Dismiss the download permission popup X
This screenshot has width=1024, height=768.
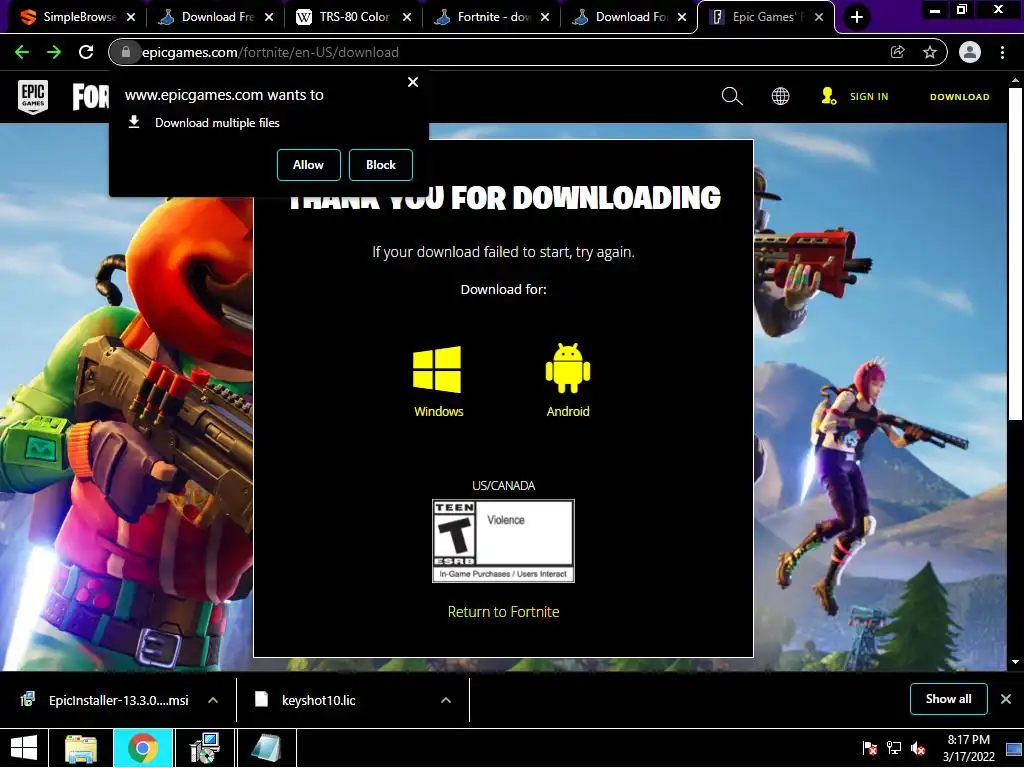413,82
